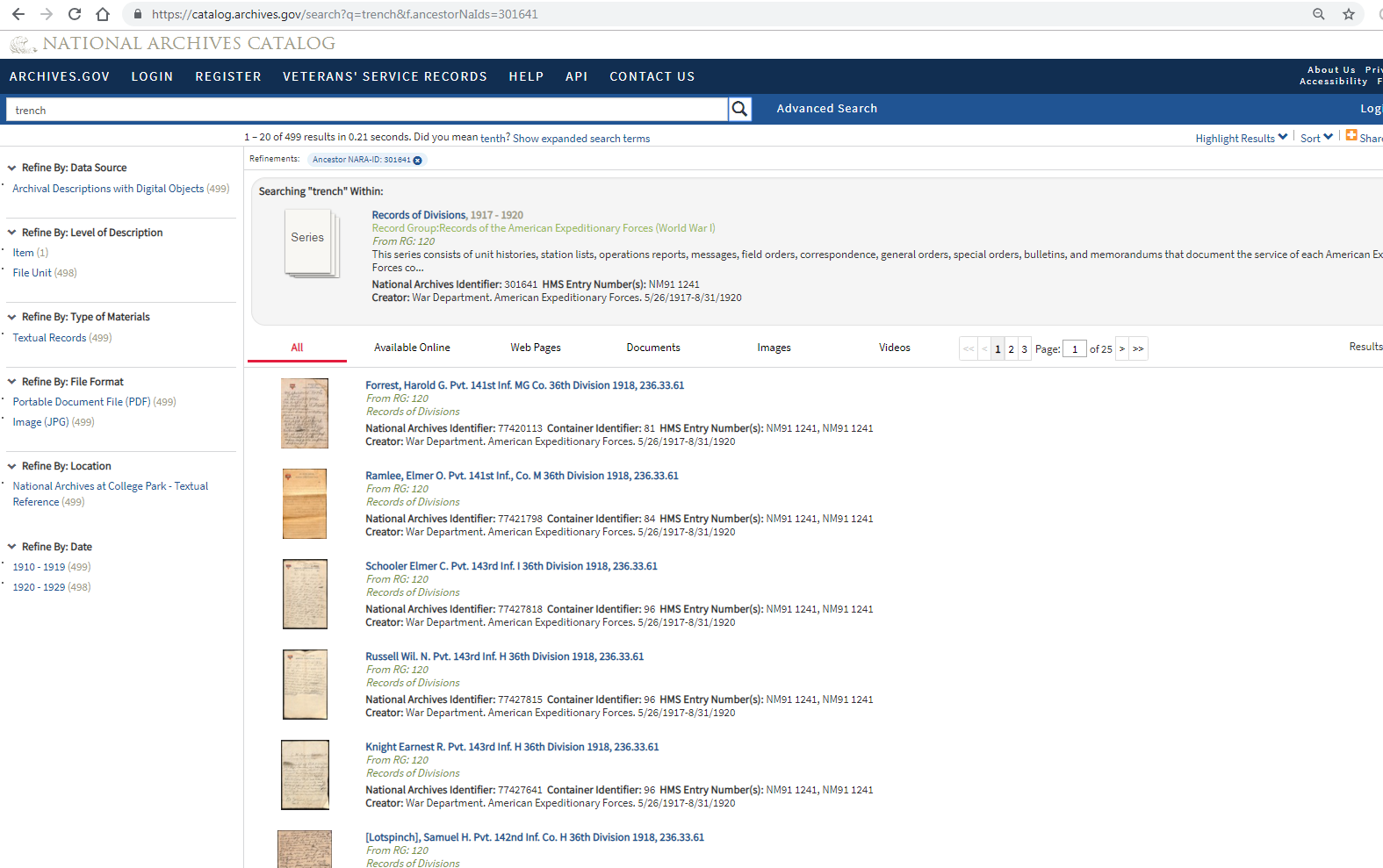
Task: Open Schooler Elmer C. record title
Action: pos(511,566)
